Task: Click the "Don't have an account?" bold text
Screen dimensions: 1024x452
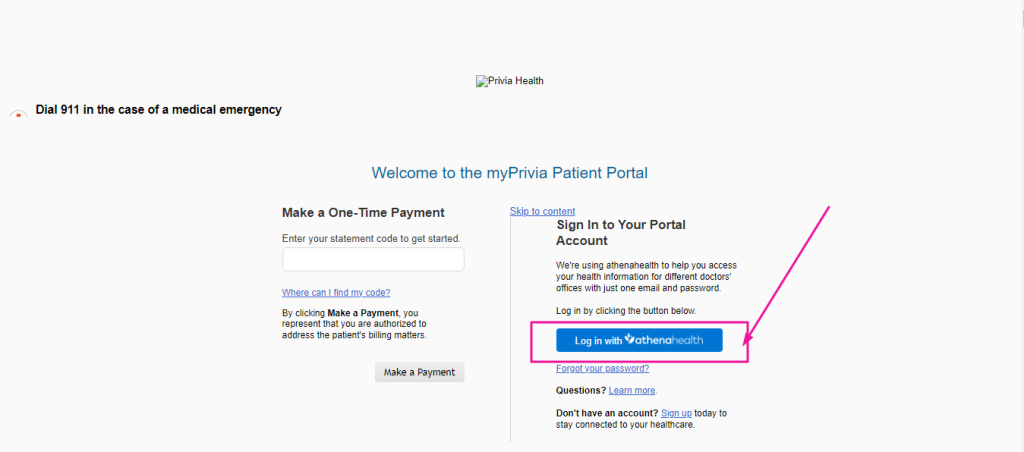Action: pos(607,413)
